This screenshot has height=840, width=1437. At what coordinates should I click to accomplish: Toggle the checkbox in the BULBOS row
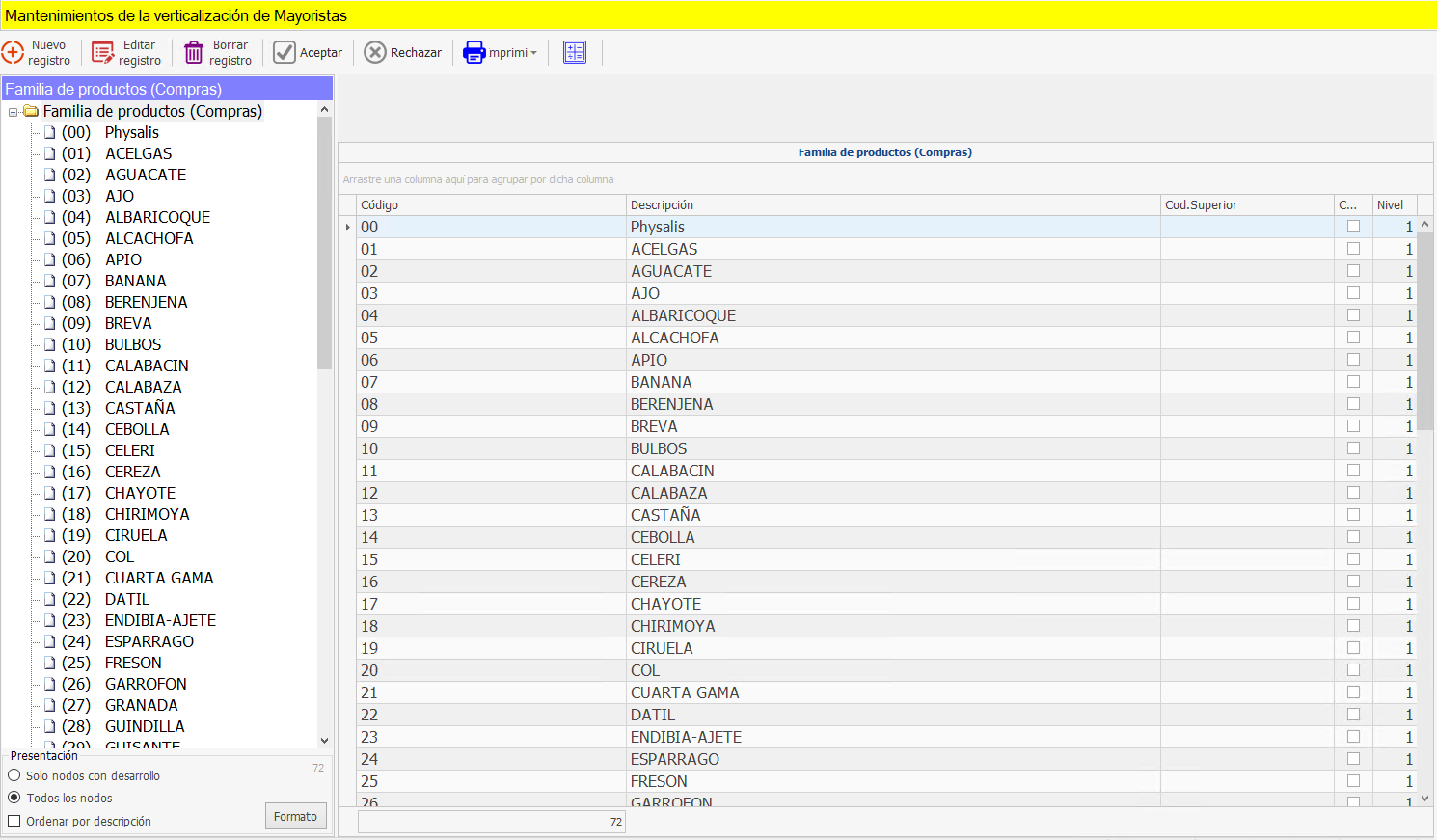coord(1353,448)
